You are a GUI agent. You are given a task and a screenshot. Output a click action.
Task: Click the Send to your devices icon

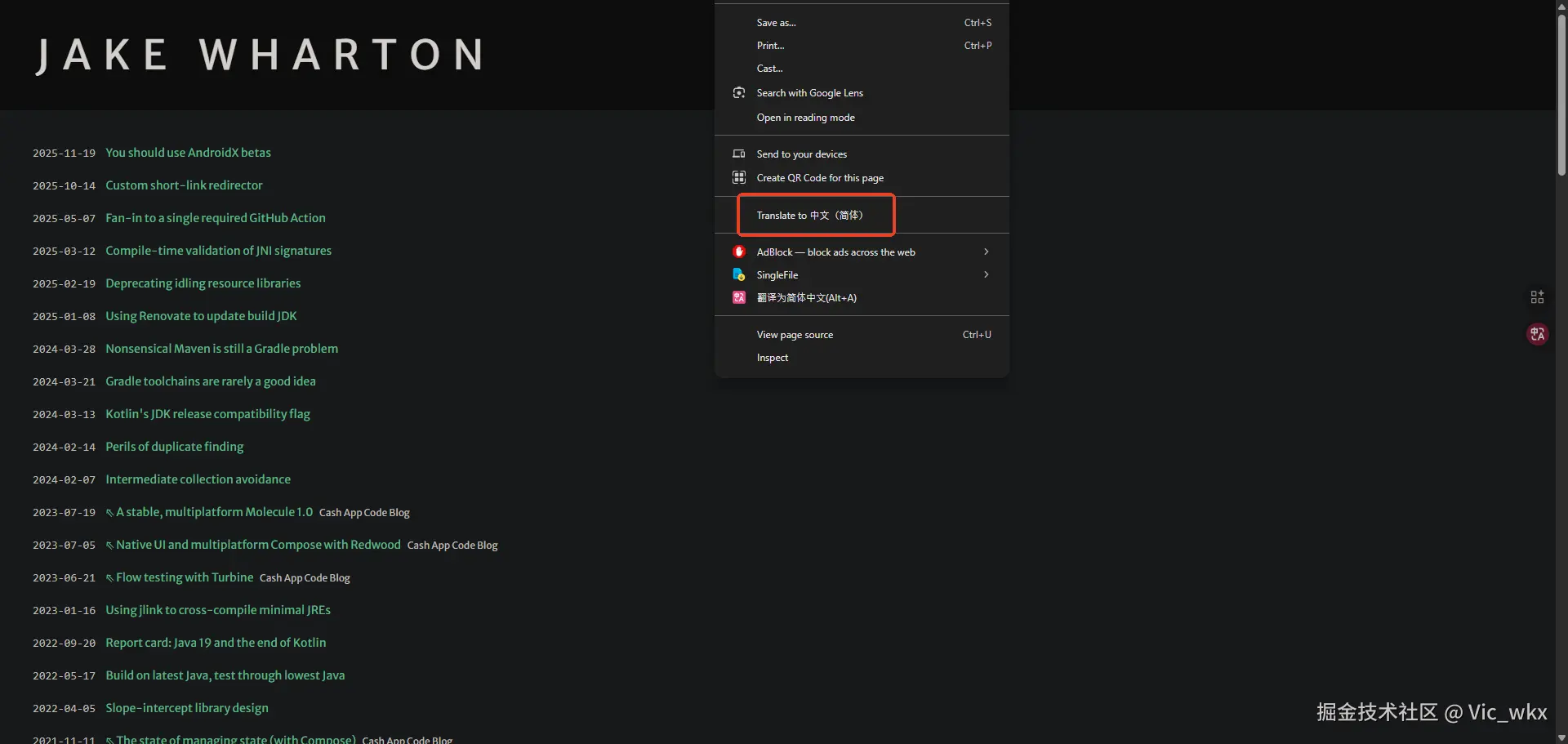739,154
